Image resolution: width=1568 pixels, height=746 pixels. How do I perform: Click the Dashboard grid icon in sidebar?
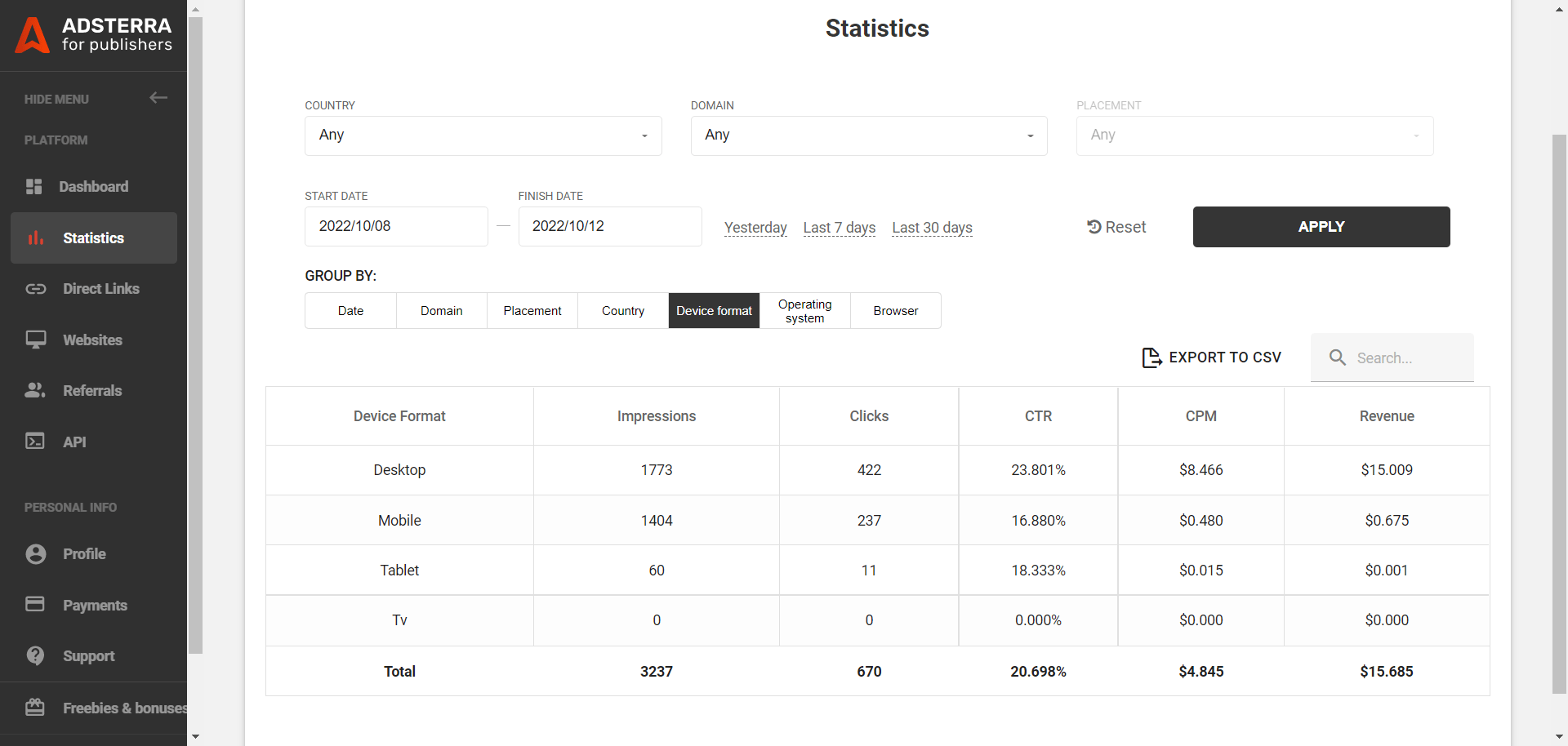pyautogui.click(x=34, y=187)
